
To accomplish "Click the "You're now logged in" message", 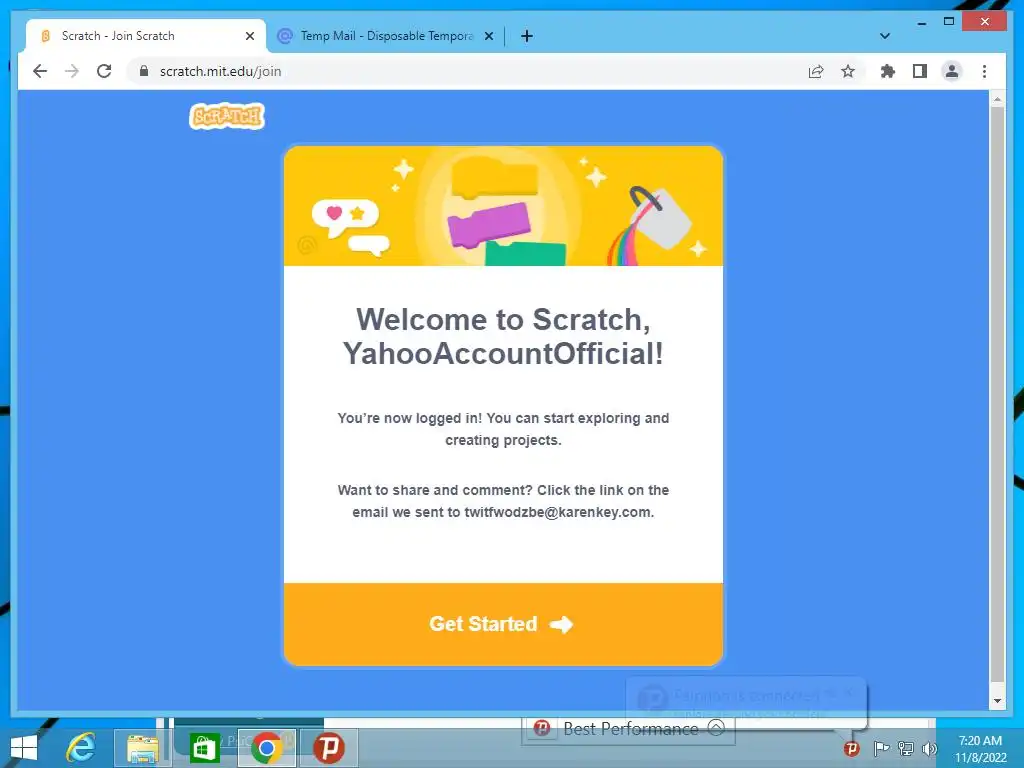I will coord(503,429).
